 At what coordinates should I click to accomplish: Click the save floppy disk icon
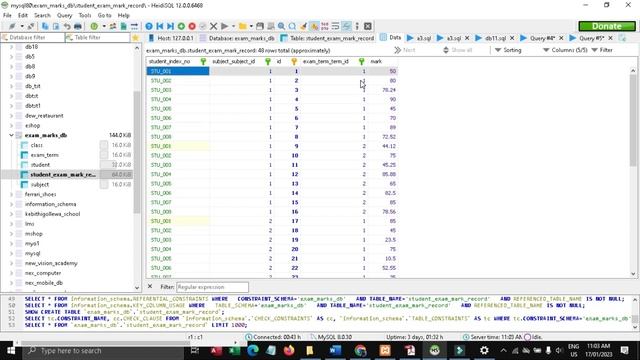[x=260, y=26]
